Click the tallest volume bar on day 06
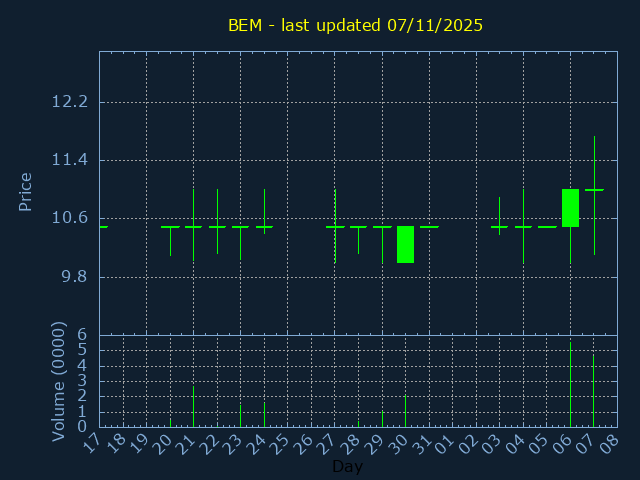The height and width of the screenshot is (480, 640). click(x=570, y=385)
